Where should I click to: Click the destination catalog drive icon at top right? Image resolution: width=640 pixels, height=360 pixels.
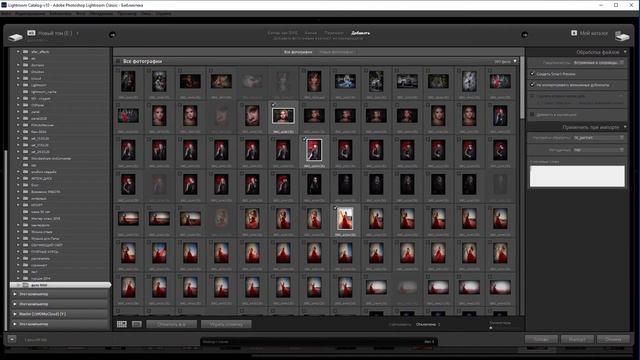[622, 36]
